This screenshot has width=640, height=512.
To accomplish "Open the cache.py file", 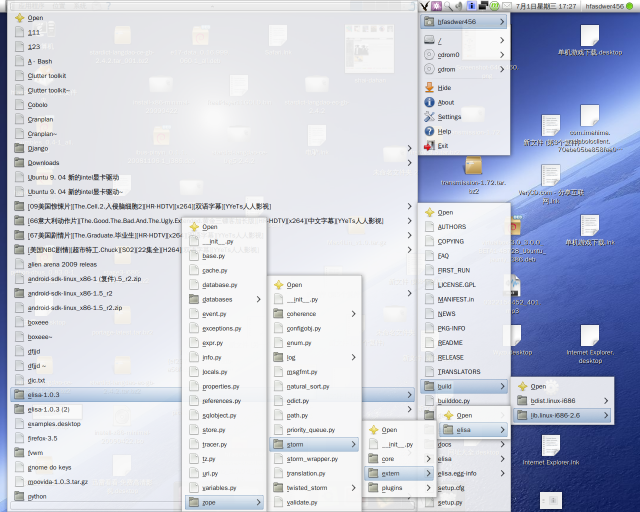I will (215, 270).
